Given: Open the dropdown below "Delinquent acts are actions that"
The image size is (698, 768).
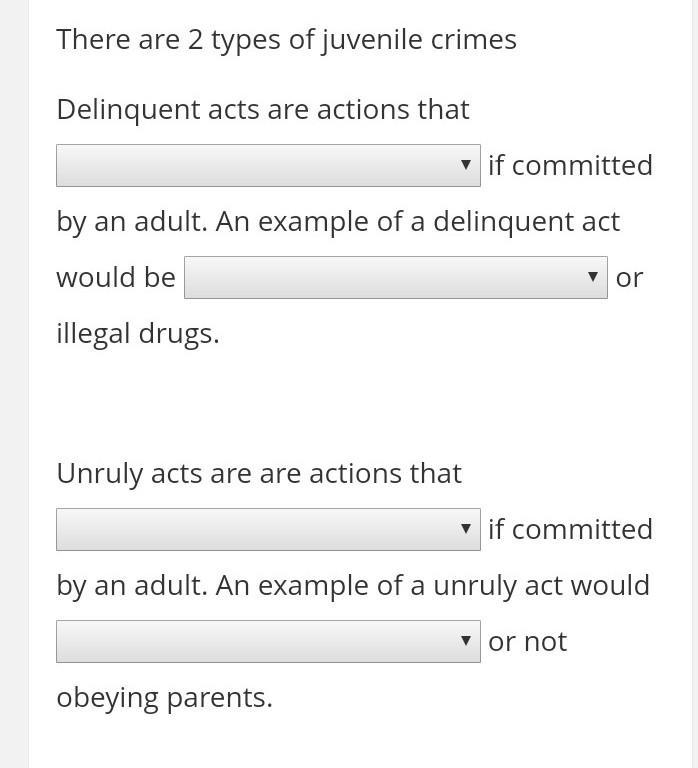Looking at the screenshot, I should coord(268,166).
